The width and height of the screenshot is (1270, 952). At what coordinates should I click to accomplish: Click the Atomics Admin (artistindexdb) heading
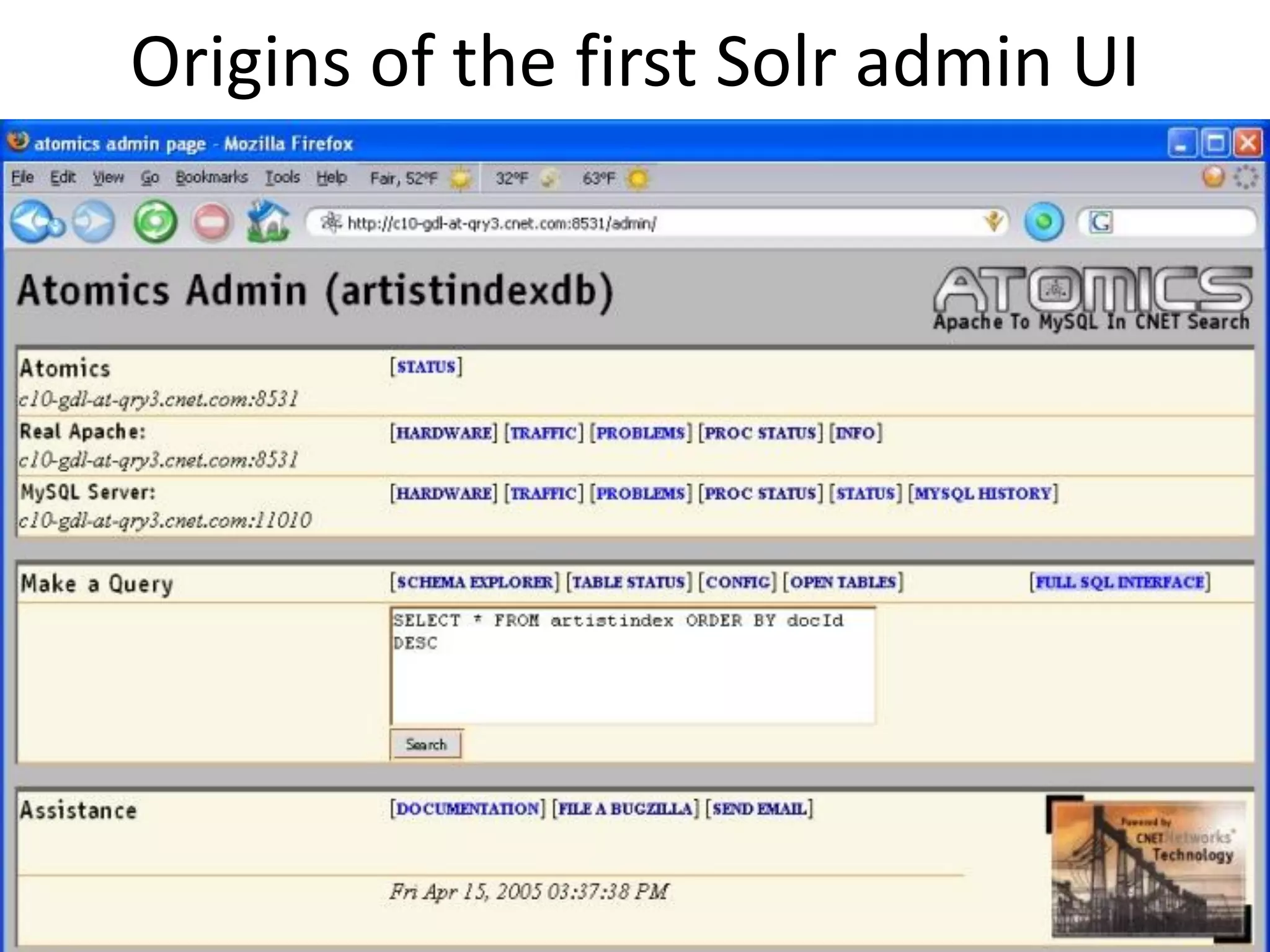(x=315, y=291)
